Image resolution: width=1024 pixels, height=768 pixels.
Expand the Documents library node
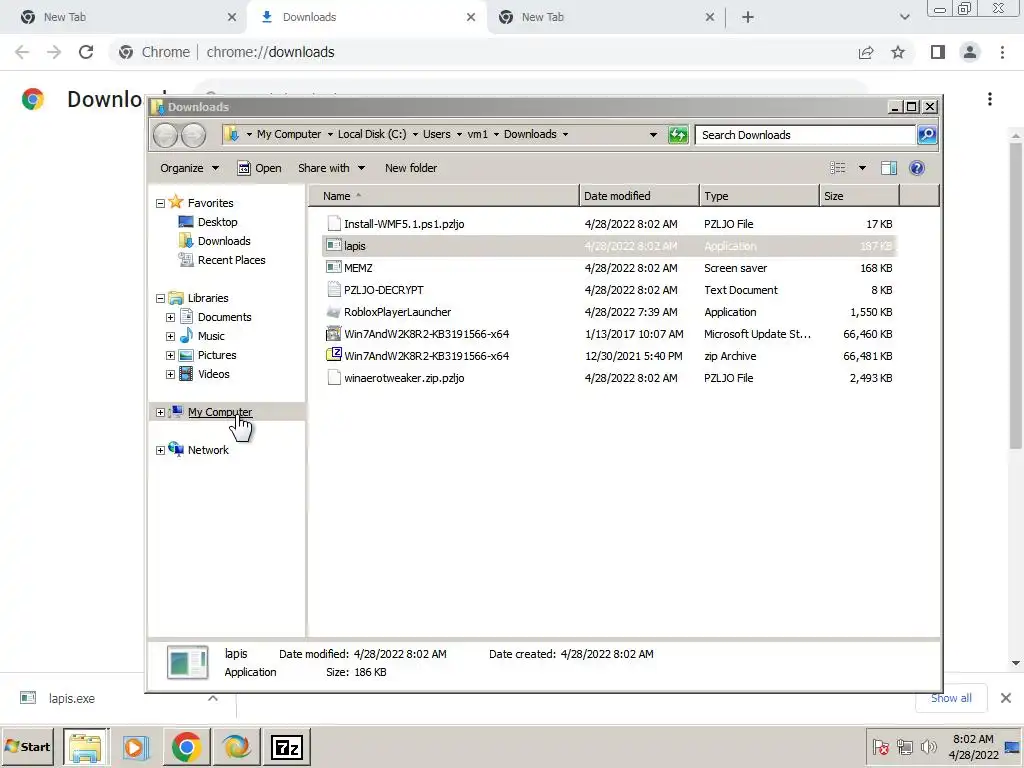point(170,317)
